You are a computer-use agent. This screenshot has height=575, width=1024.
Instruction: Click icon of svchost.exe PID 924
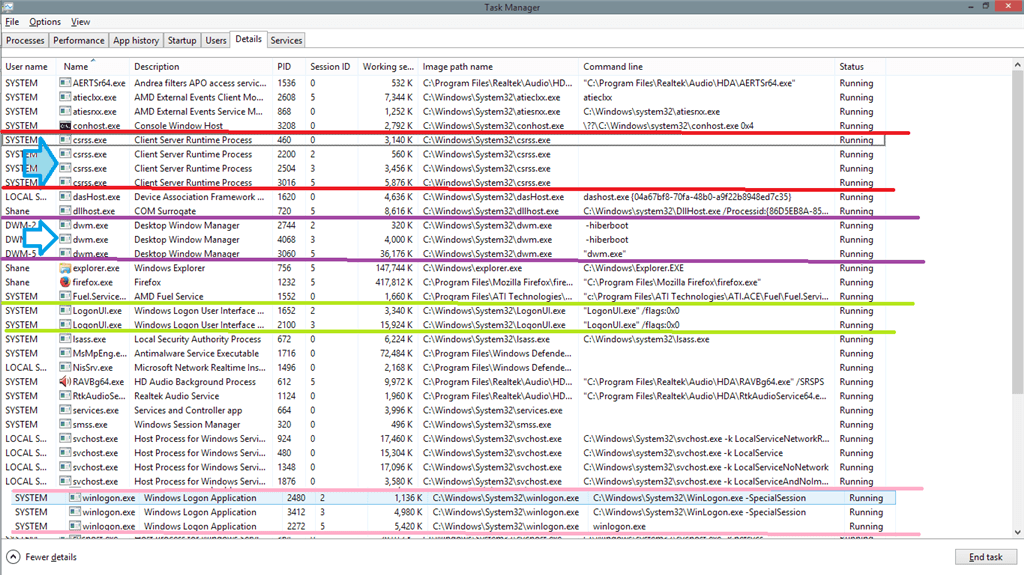click(65, 439)
